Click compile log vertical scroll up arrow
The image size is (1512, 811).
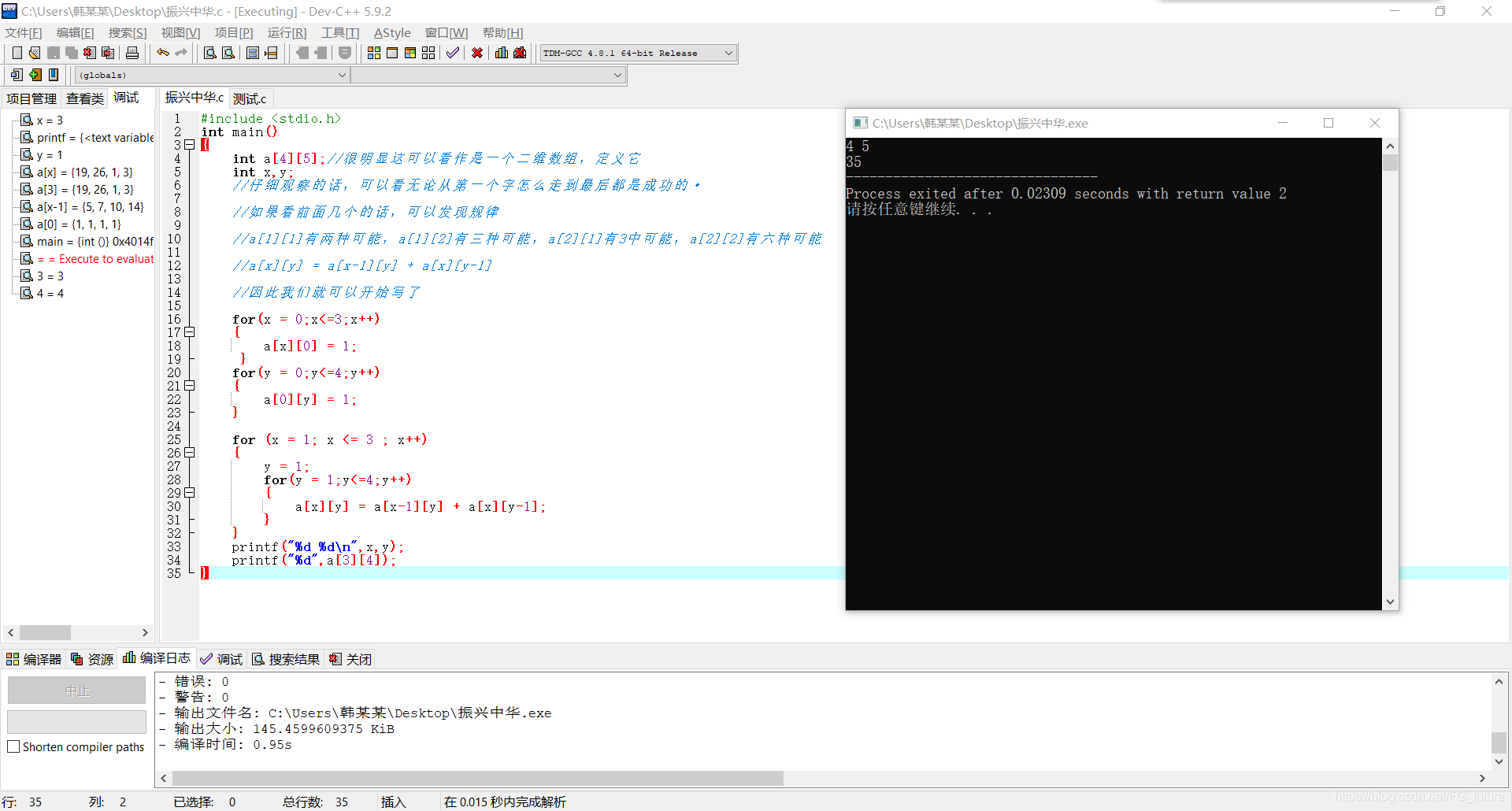click(x=1499, y=681)
